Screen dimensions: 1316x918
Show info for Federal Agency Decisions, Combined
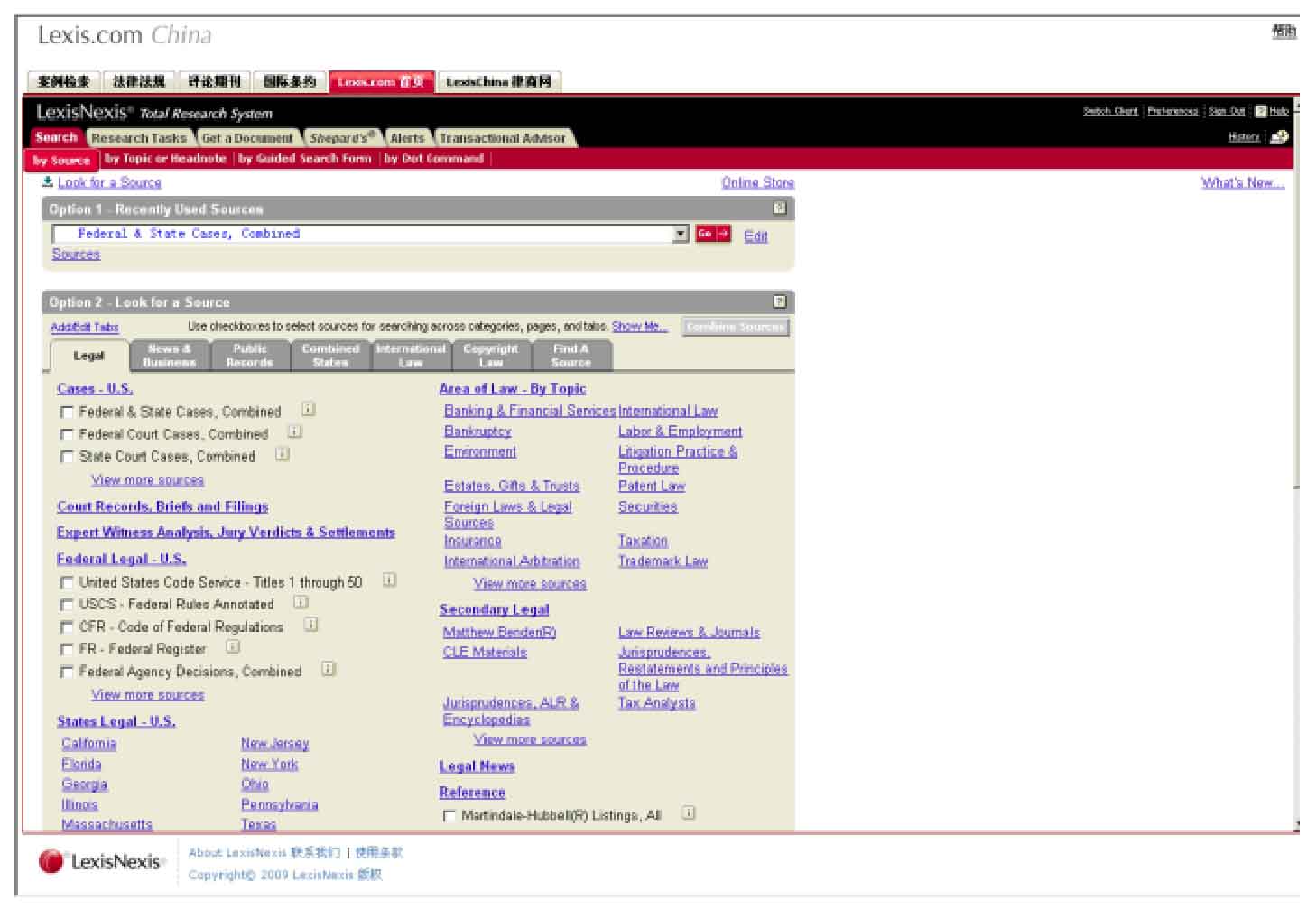point(329,669)
